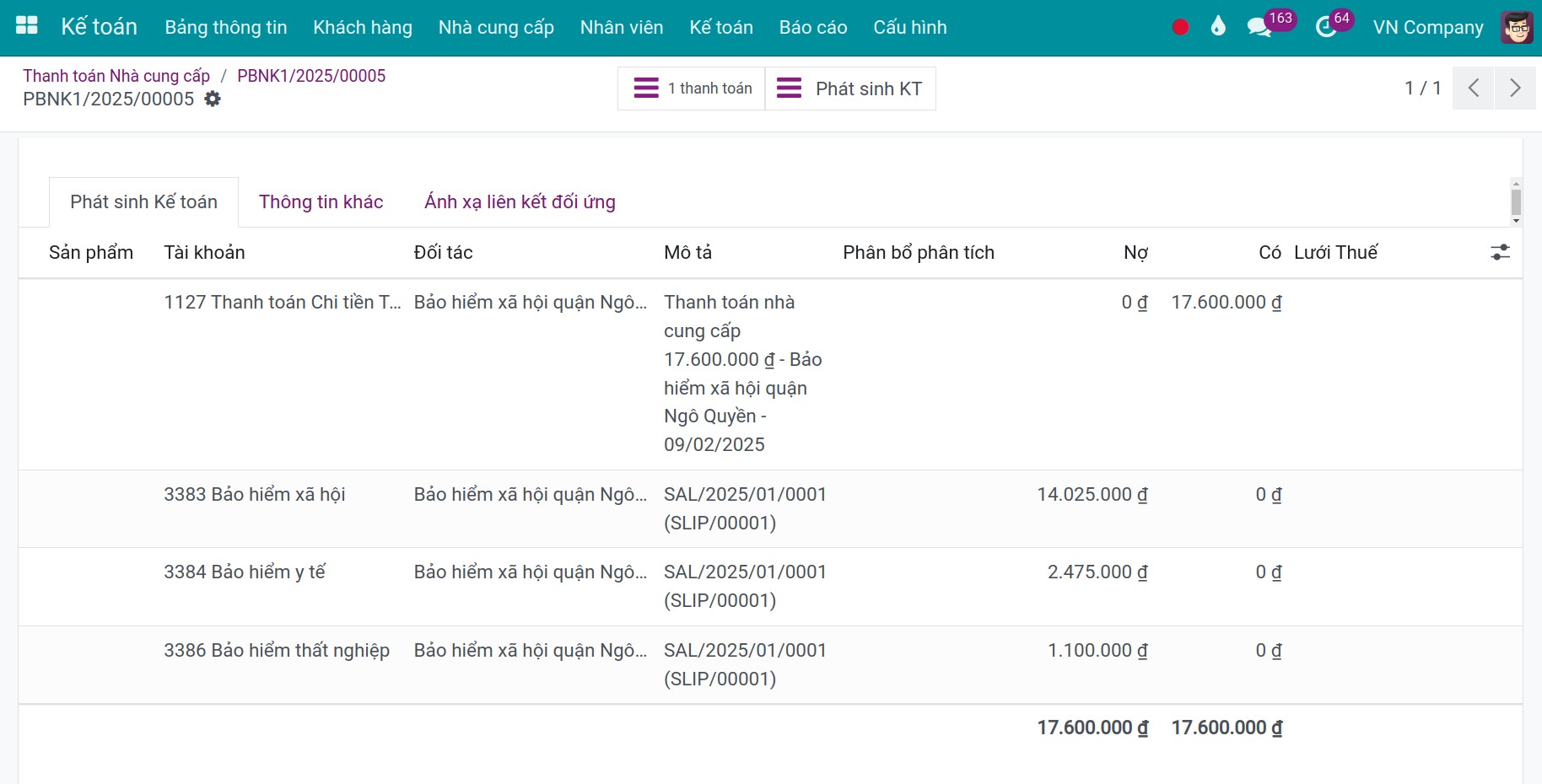Click the red recording indicator icon

[x=1180, y=27]
